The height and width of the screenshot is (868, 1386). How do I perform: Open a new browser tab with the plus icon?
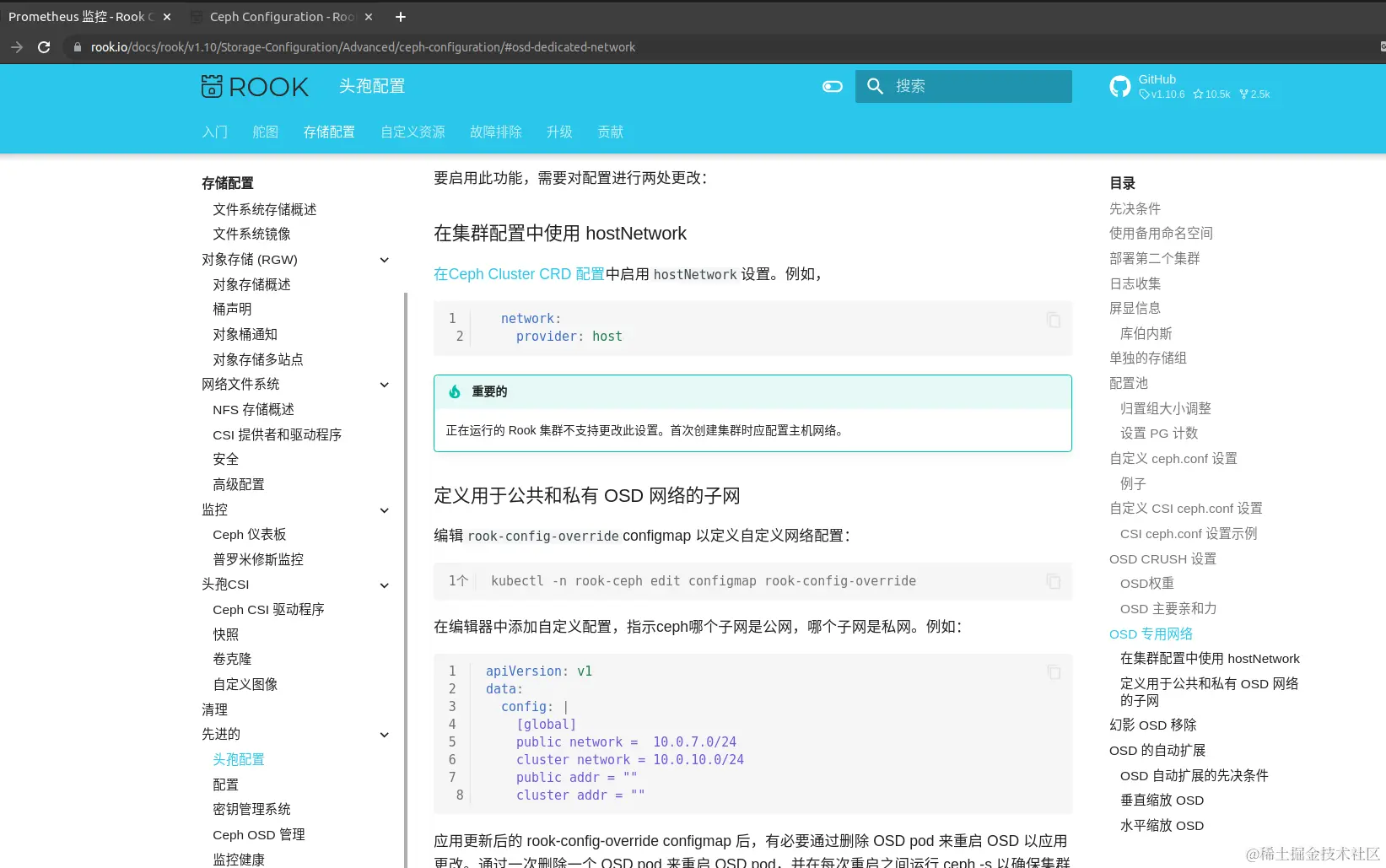point(400,16)
